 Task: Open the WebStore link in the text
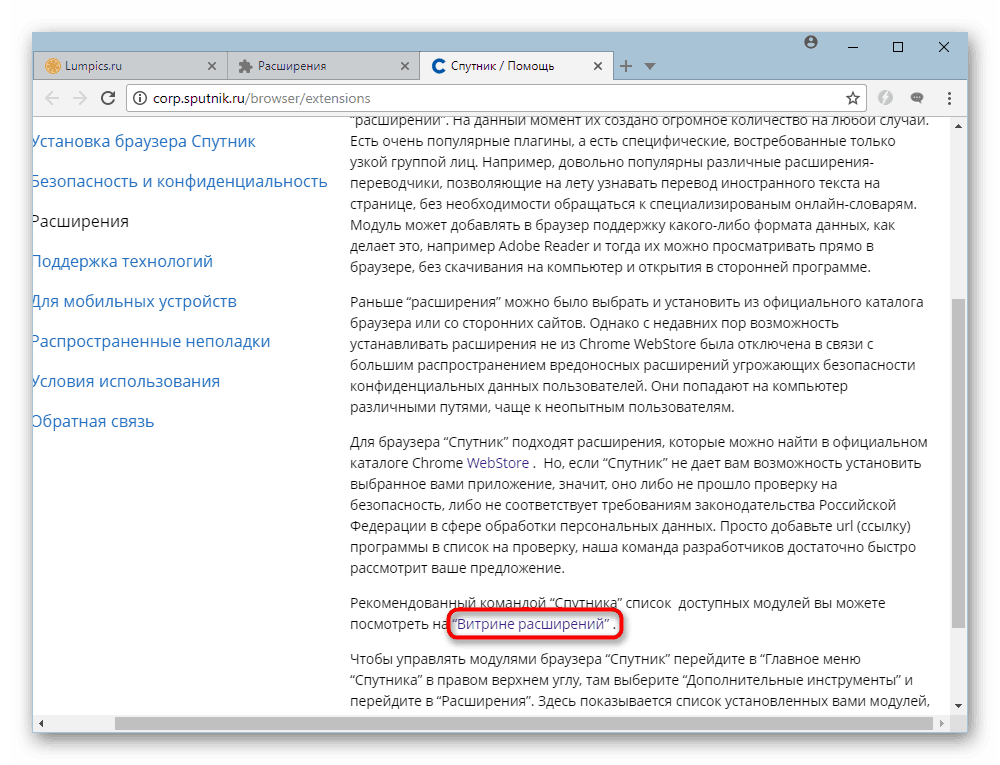point(498,463)
